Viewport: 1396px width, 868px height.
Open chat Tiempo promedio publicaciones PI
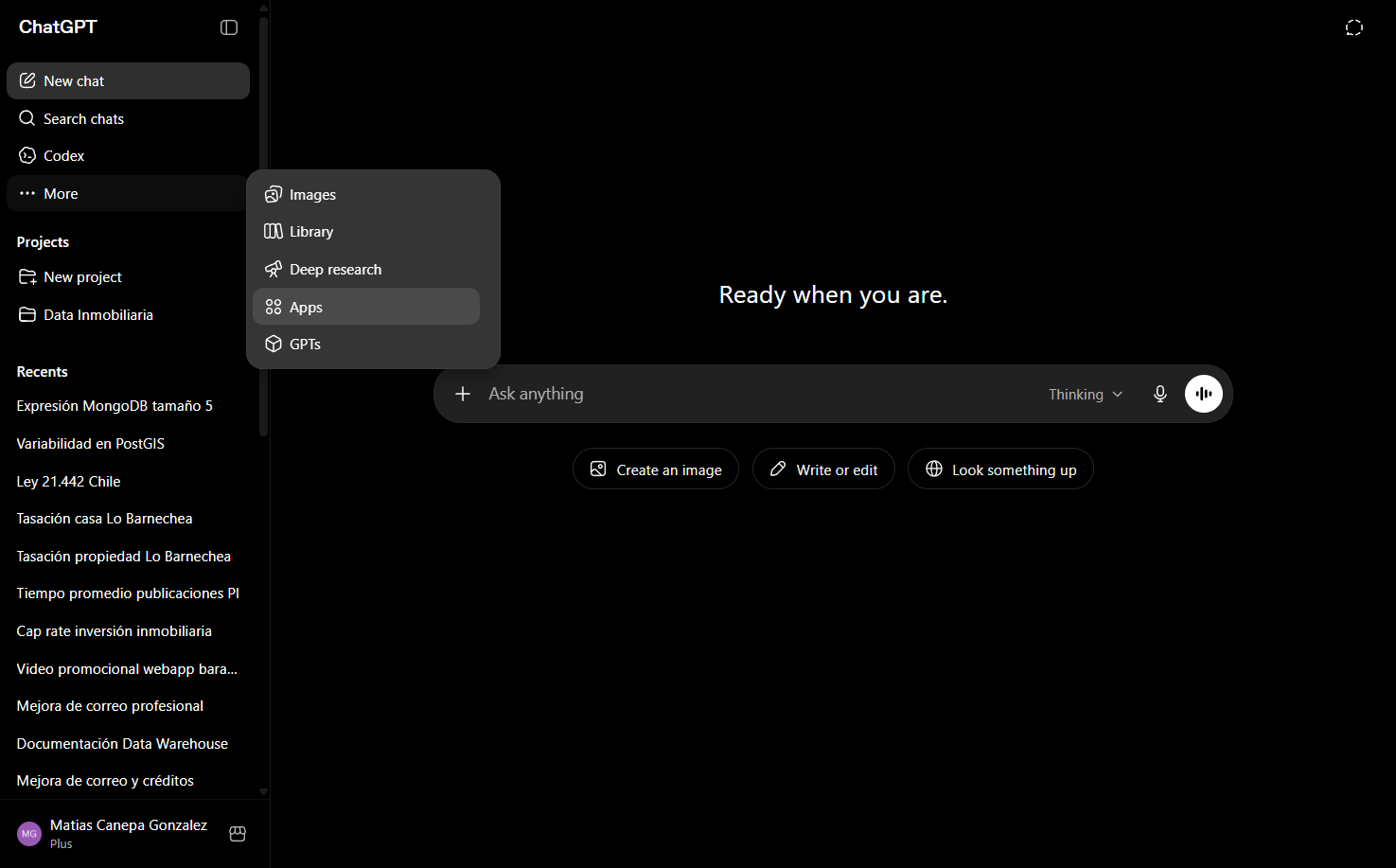[x=128, y=593]
